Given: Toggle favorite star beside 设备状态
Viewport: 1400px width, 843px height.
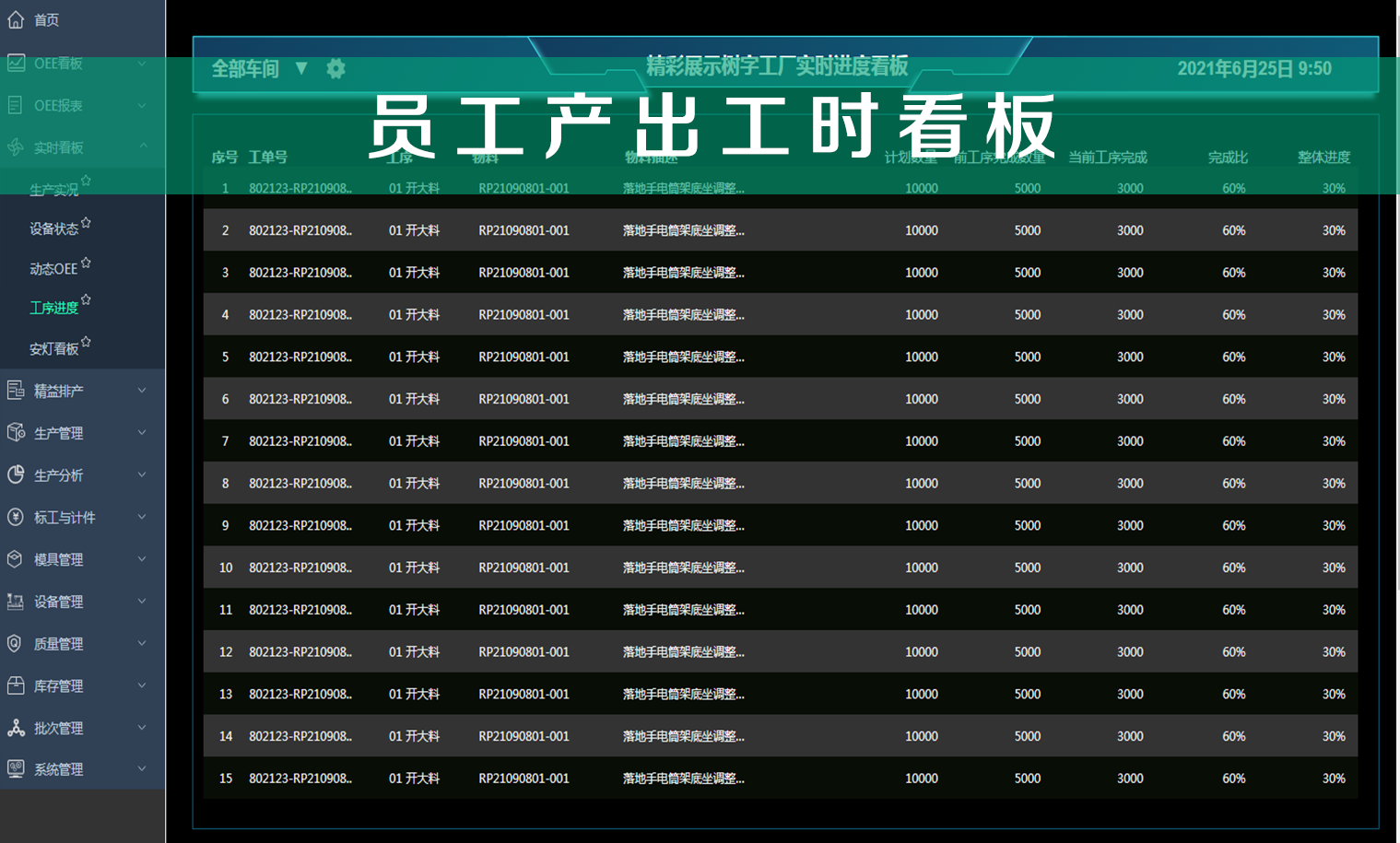Looking at the screenshot, I should [x=86, y=222].
